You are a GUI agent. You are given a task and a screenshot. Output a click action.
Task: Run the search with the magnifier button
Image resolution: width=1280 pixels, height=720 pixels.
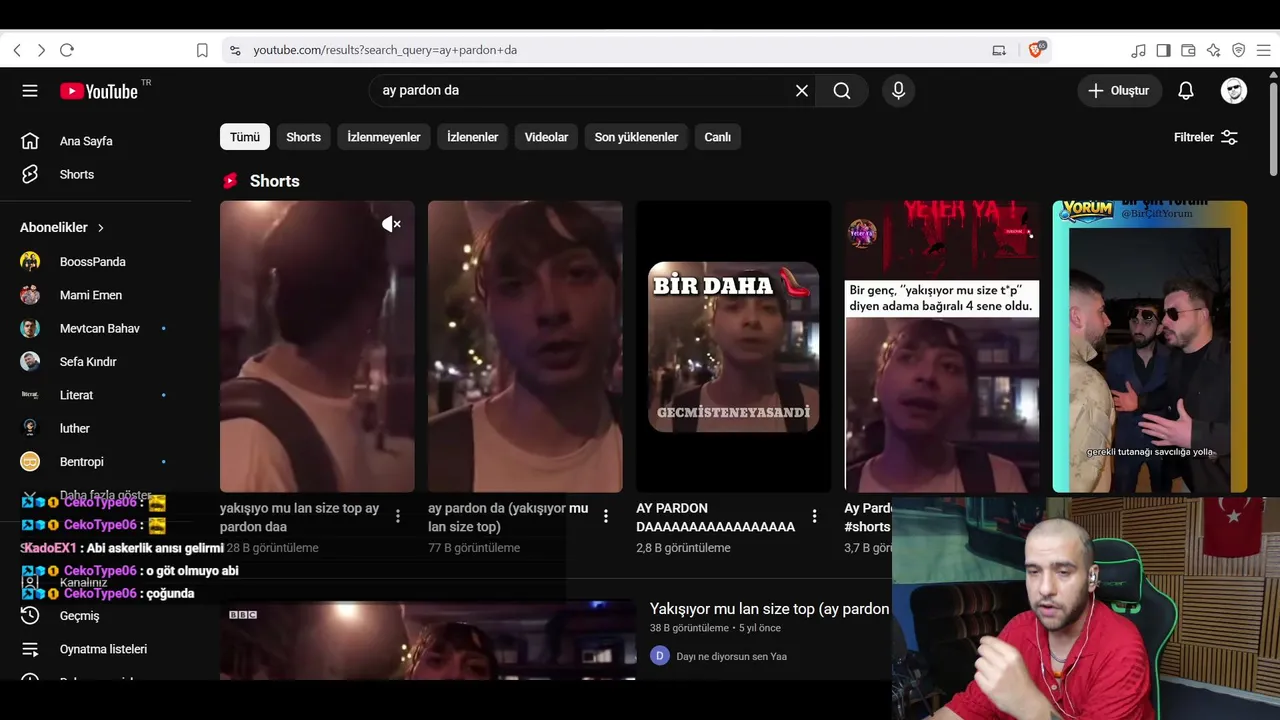(x=842, y=91)
